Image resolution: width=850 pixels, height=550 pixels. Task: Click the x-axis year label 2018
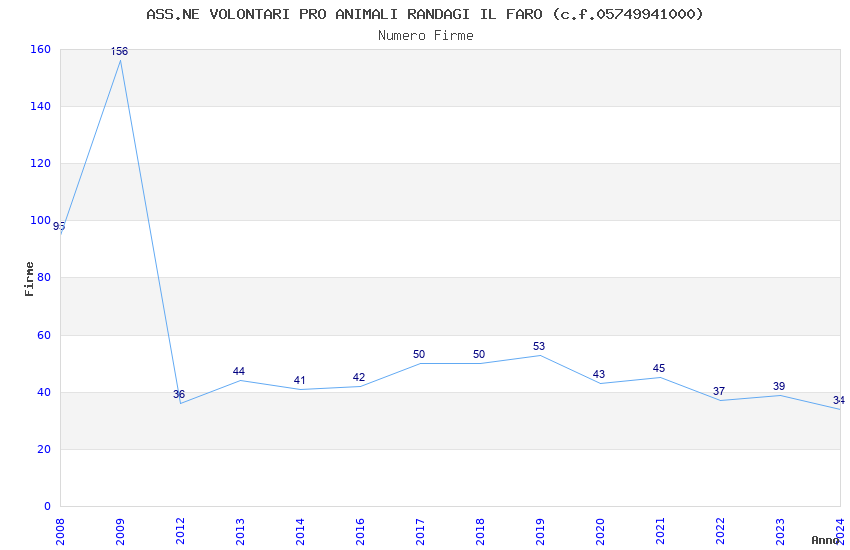[x=480, y=532]
